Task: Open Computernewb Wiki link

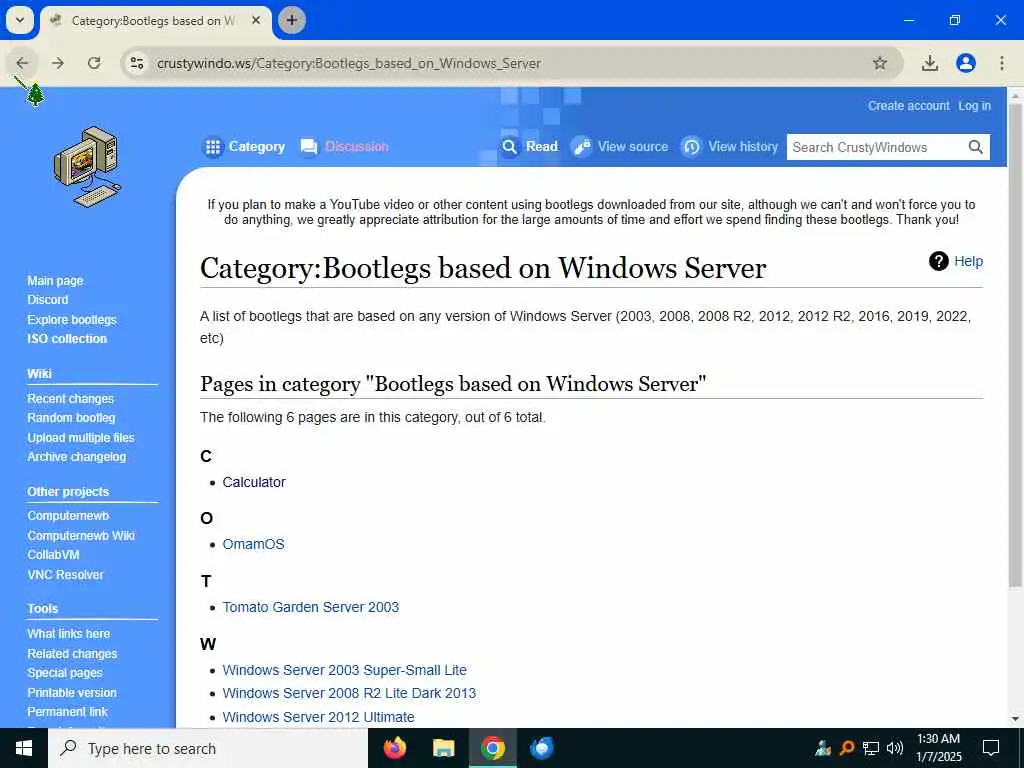Action: [x=81, y=536]
